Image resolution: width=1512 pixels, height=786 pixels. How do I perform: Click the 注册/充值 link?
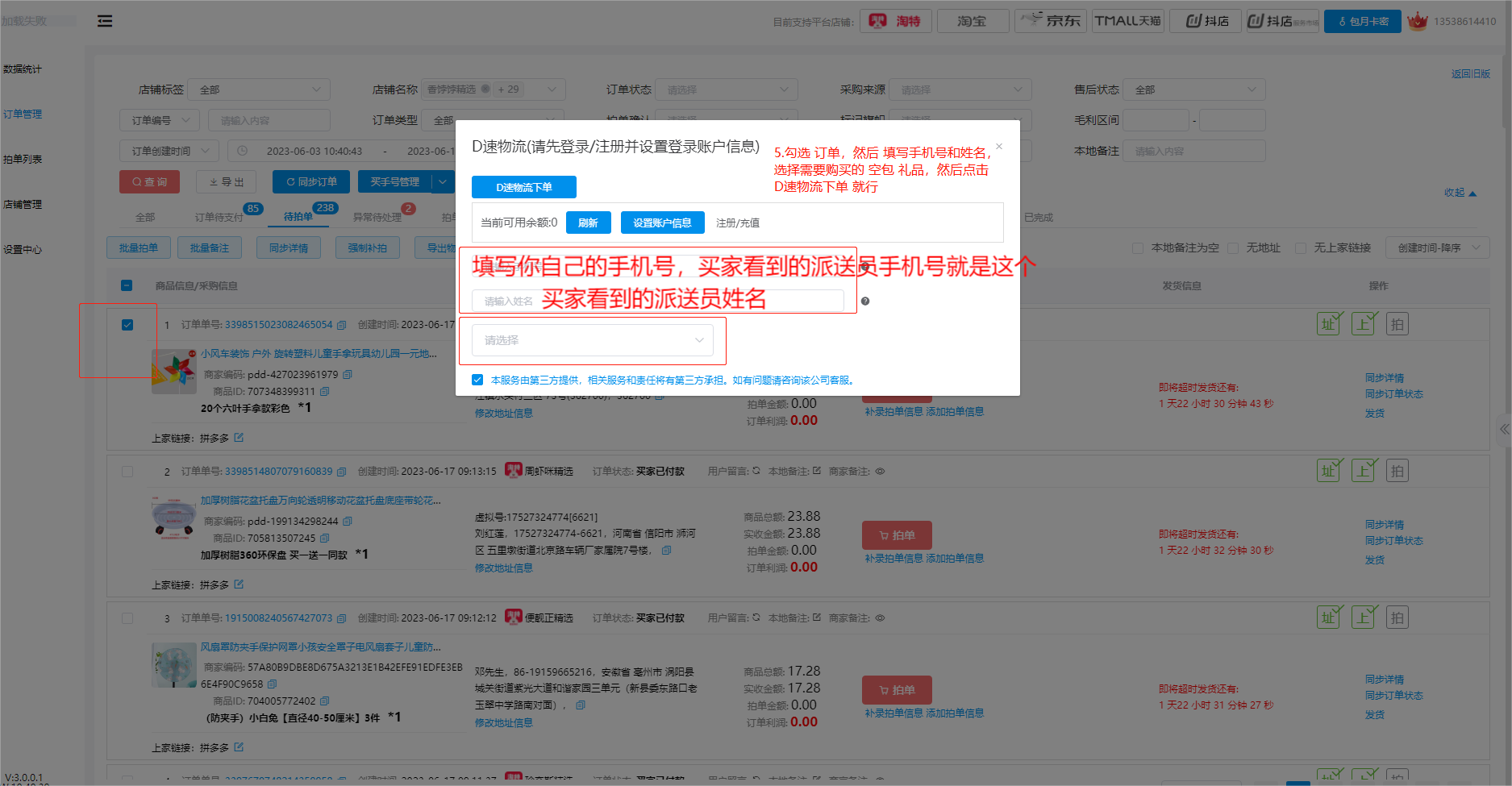(x=738, y=223)
